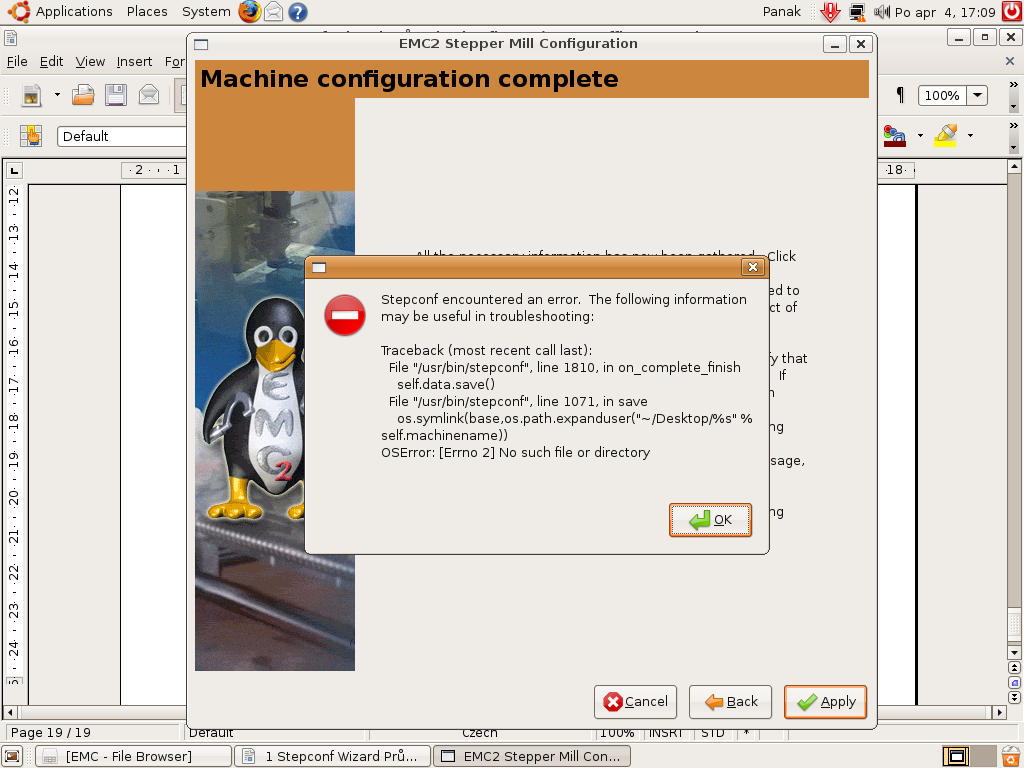Launch Firefox from the top panel
The height and width of the screenshot is (768, 1024).
pos(250,12)
